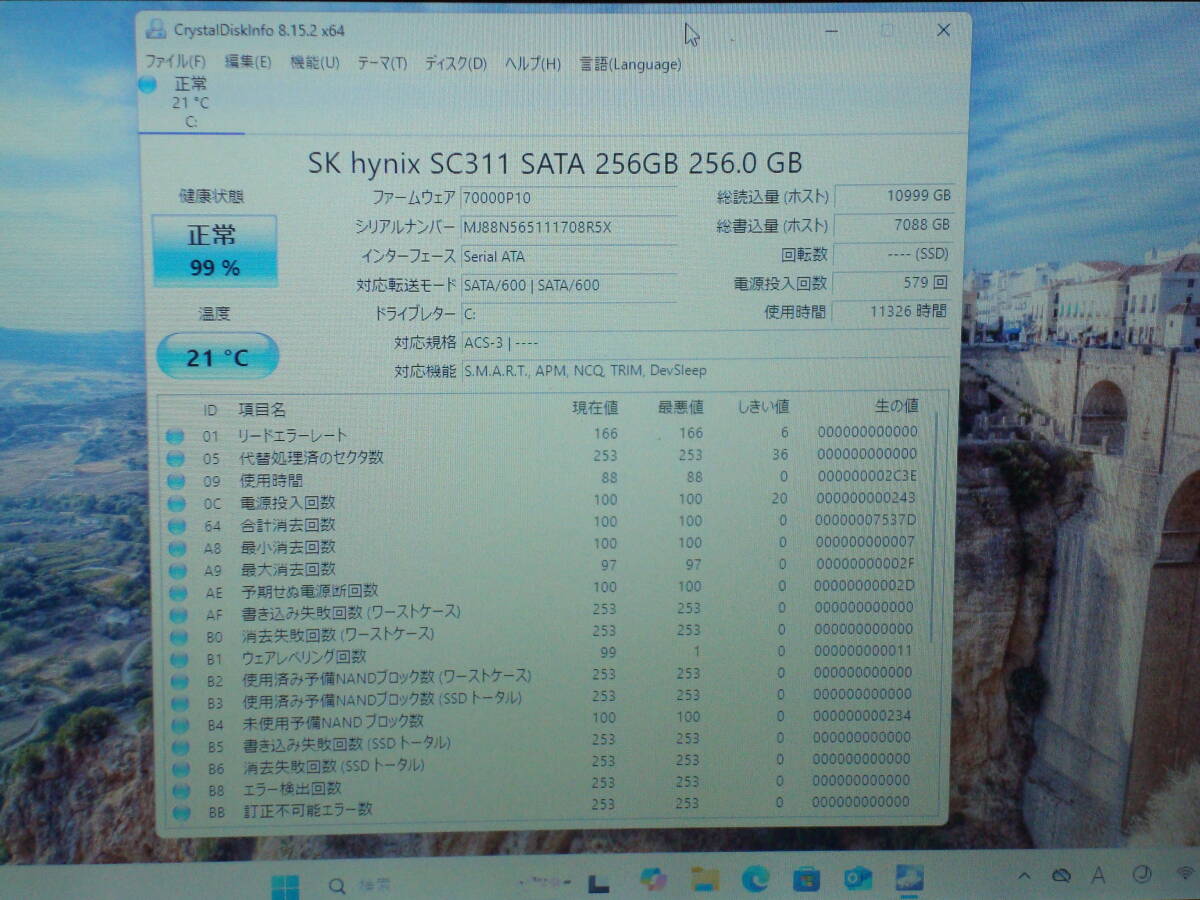Open the 言語(Language) menu
The height and width of the screenshot is (900, 1200).
(631, 65)
